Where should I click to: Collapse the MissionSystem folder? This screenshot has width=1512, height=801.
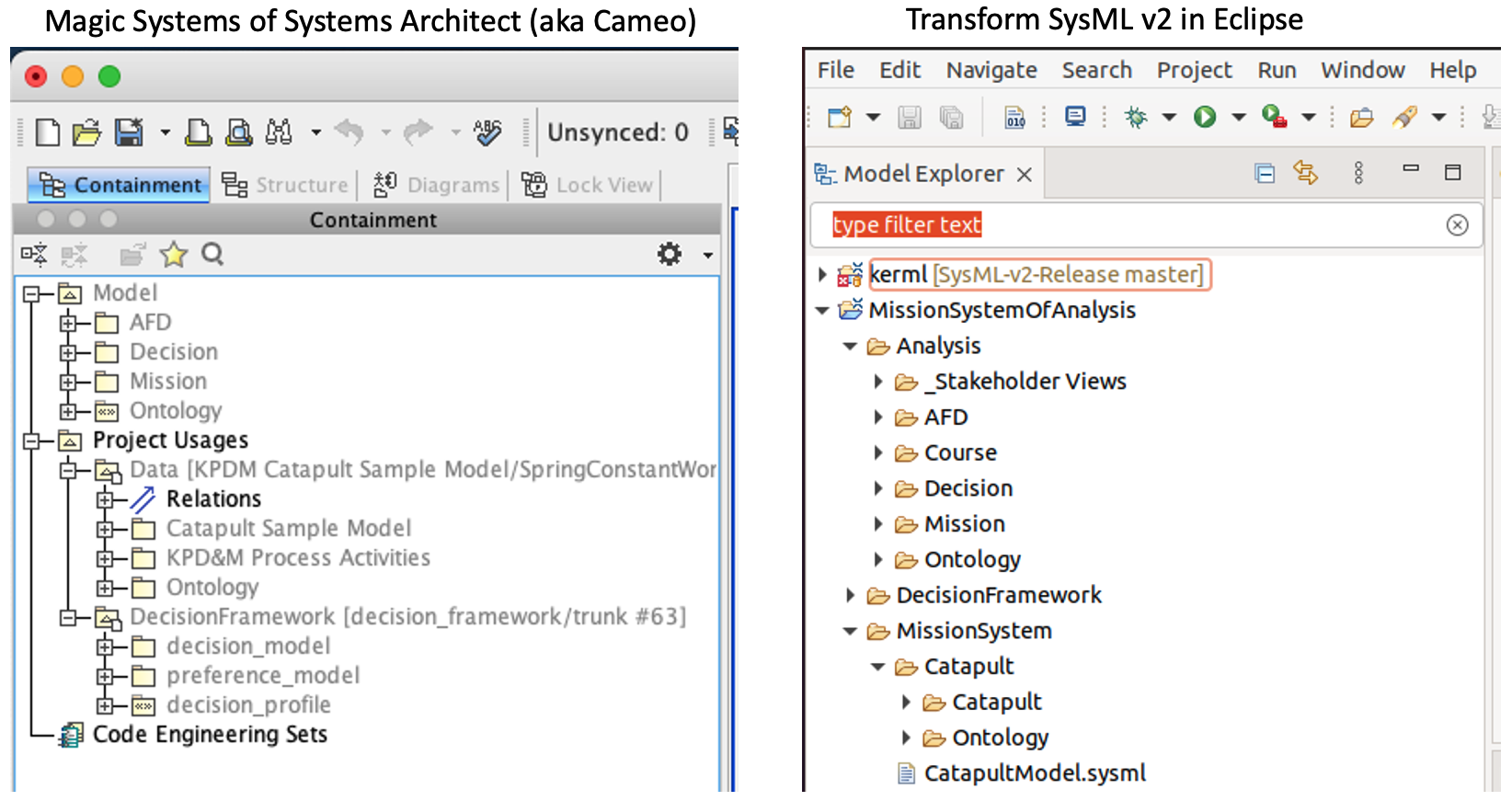(x=850, y=632)
